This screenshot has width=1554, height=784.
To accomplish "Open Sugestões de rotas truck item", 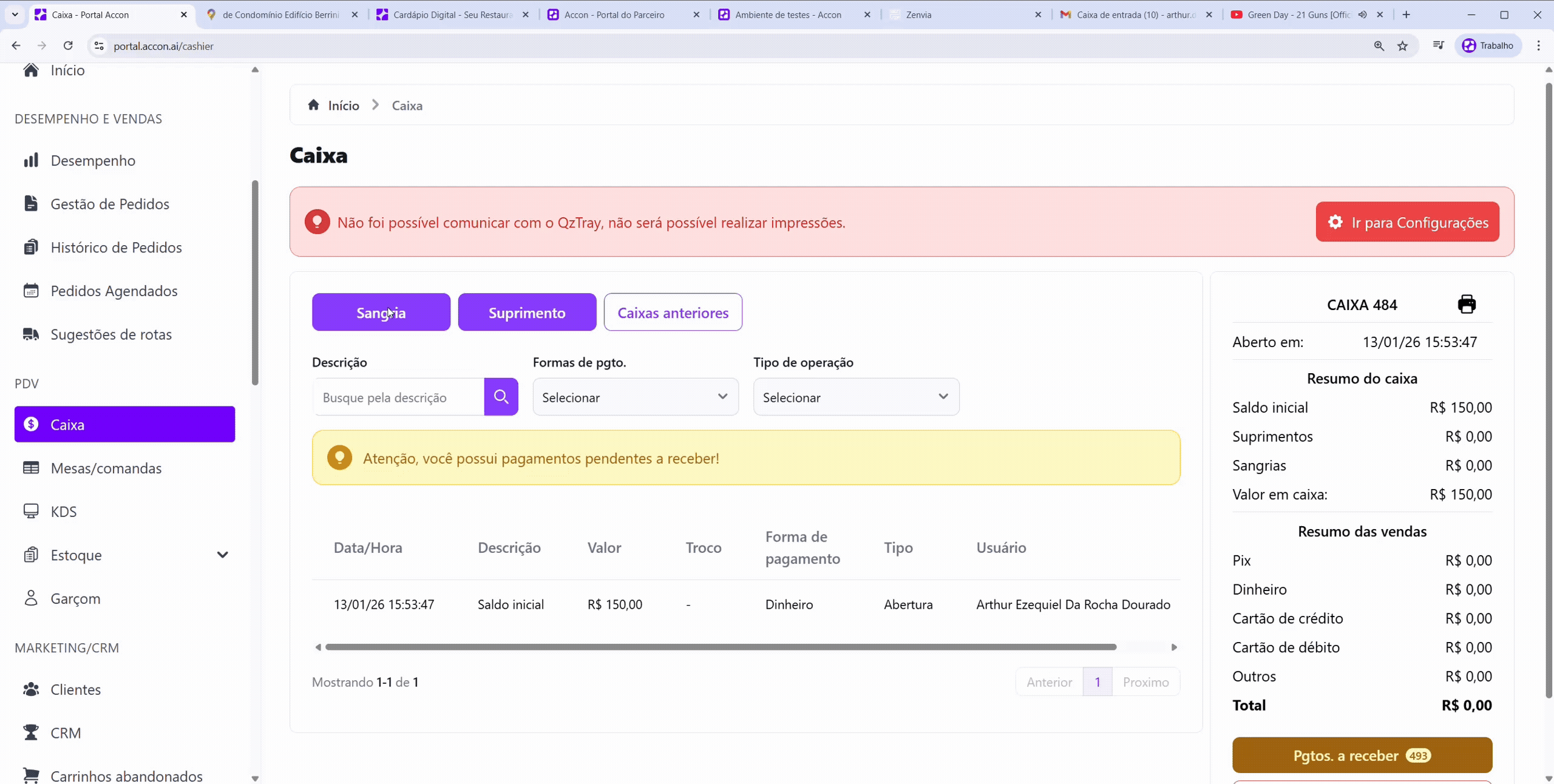I will click(x=110, y=334).
